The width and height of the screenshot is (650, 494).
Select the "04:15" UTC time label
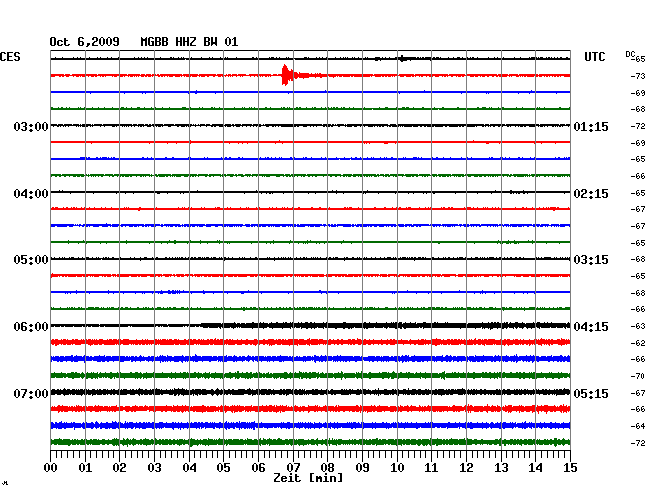591,327
